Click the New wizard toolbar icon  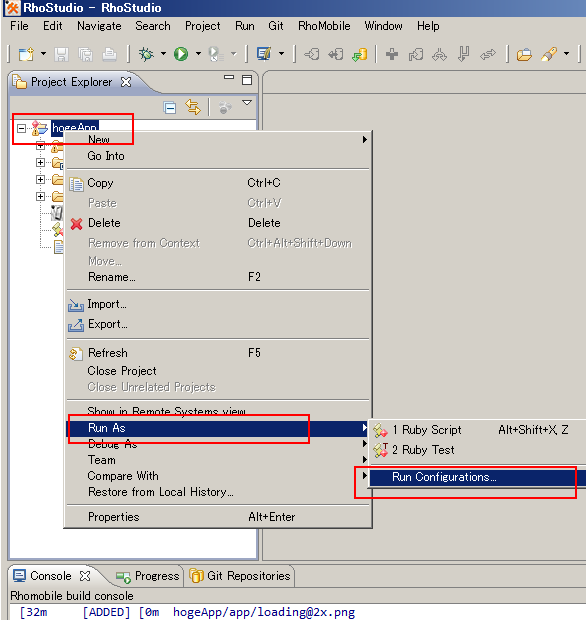(26, 54)
